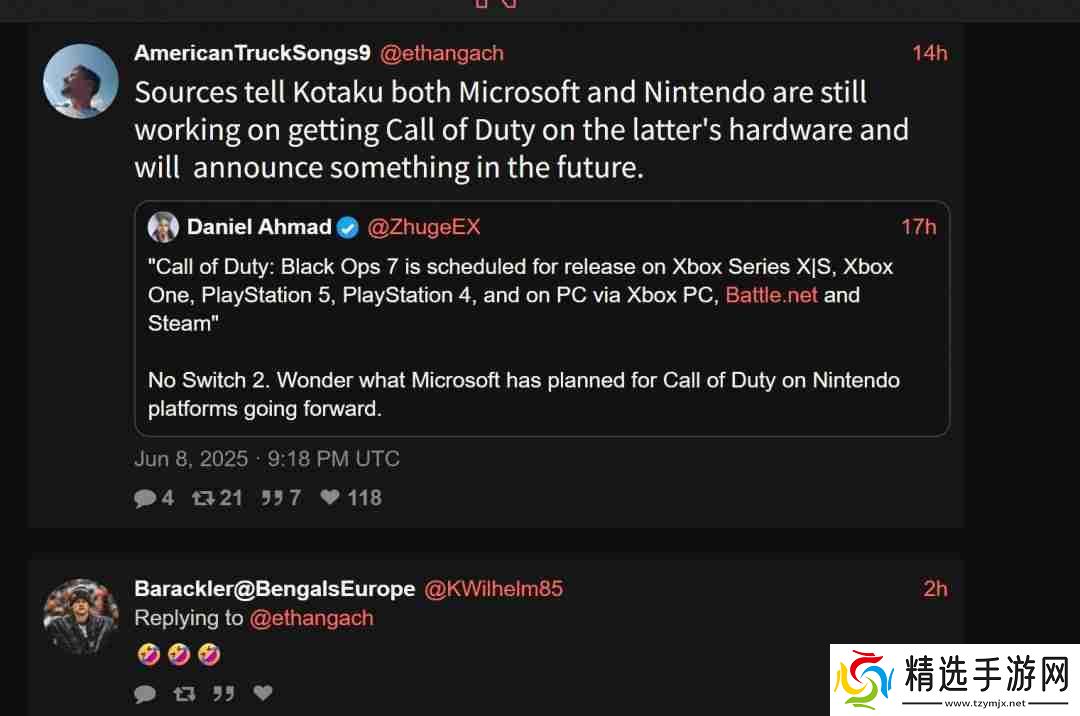View the 21 retweets count
The width and height of the screenshot is (1080, 716).
(x=229, y=497)
